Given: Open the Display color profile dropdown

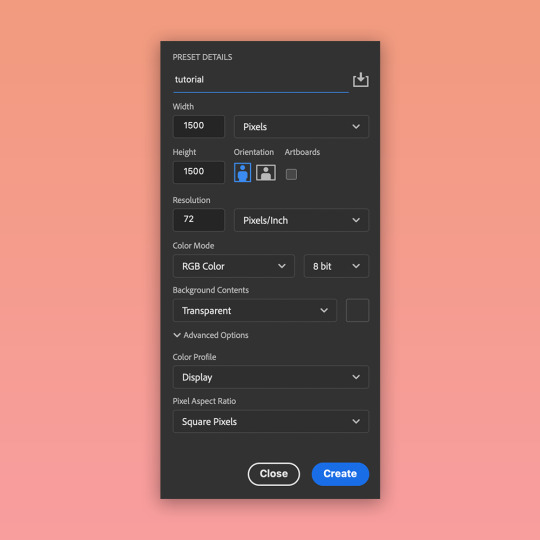Looking at the screenshot, I should coord(271,377).
